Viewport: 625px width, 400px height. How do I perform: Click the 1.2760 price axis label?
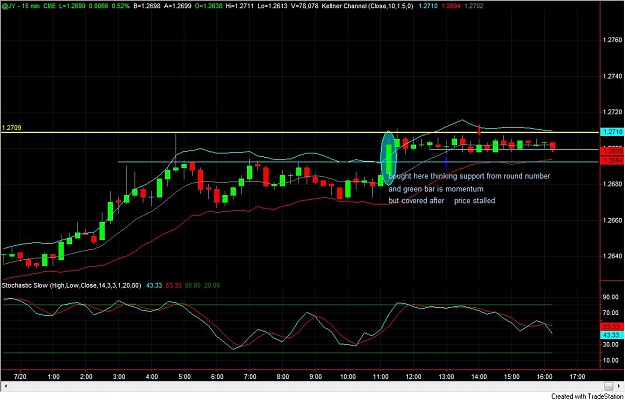(x=611, y=40)
